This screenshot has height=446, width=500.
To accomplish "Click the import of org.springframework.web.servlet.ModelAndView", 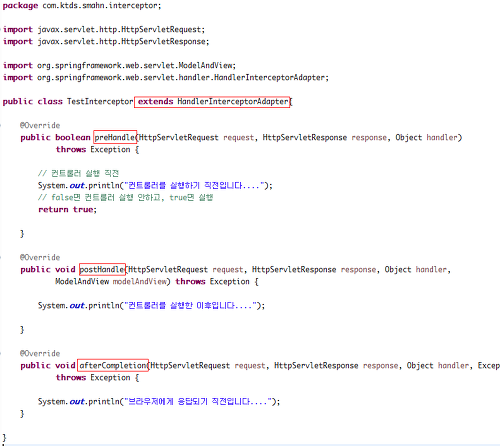I will tap(119, 65).
